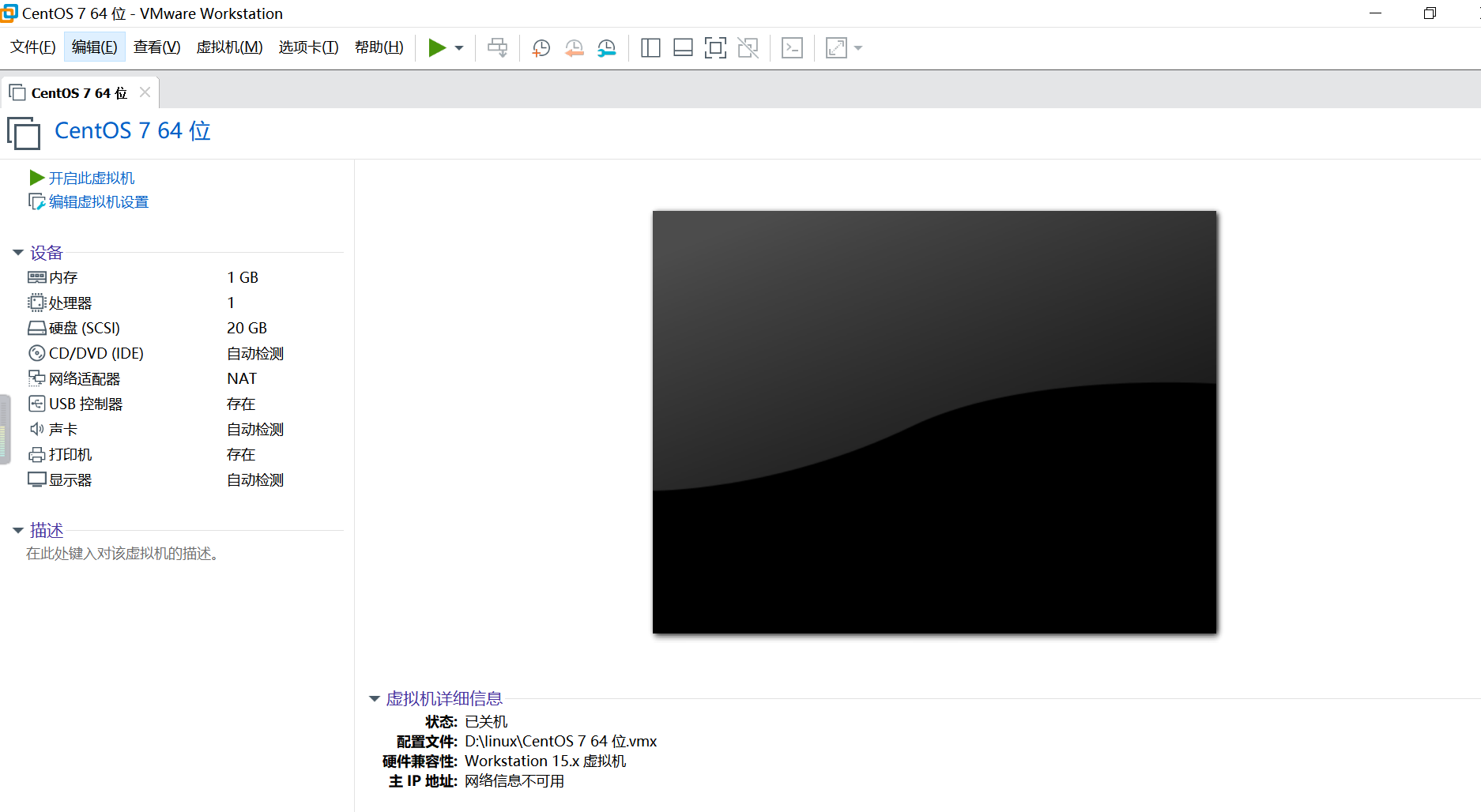This screenshot has height=812, width=1481.
Task: Open the power options dropdown arrow
Action: pyautogui.click(x=459, y=48)
